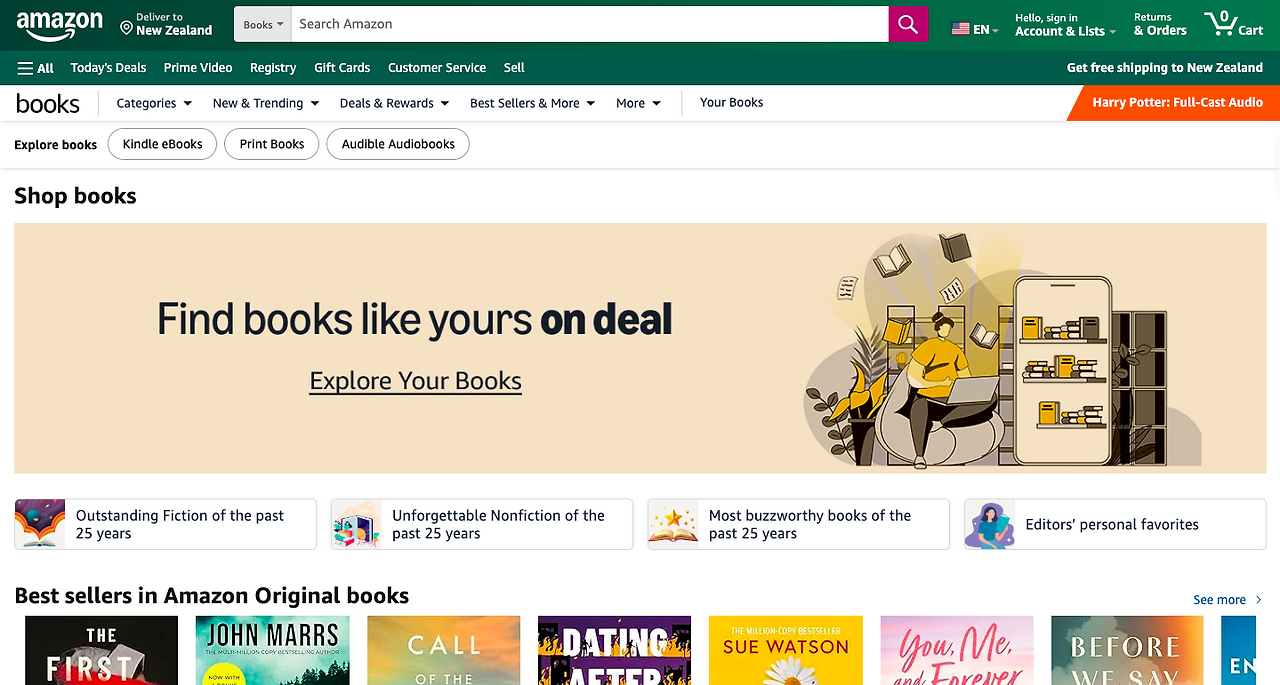
Task: Open the Before We Say book cover
Action: [1128, 650]
